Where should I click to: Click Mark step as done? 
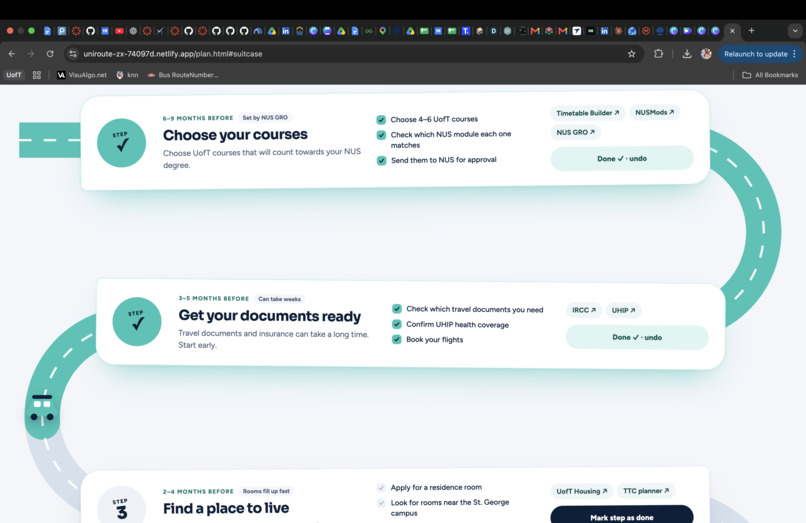click(x=621, y=515)
